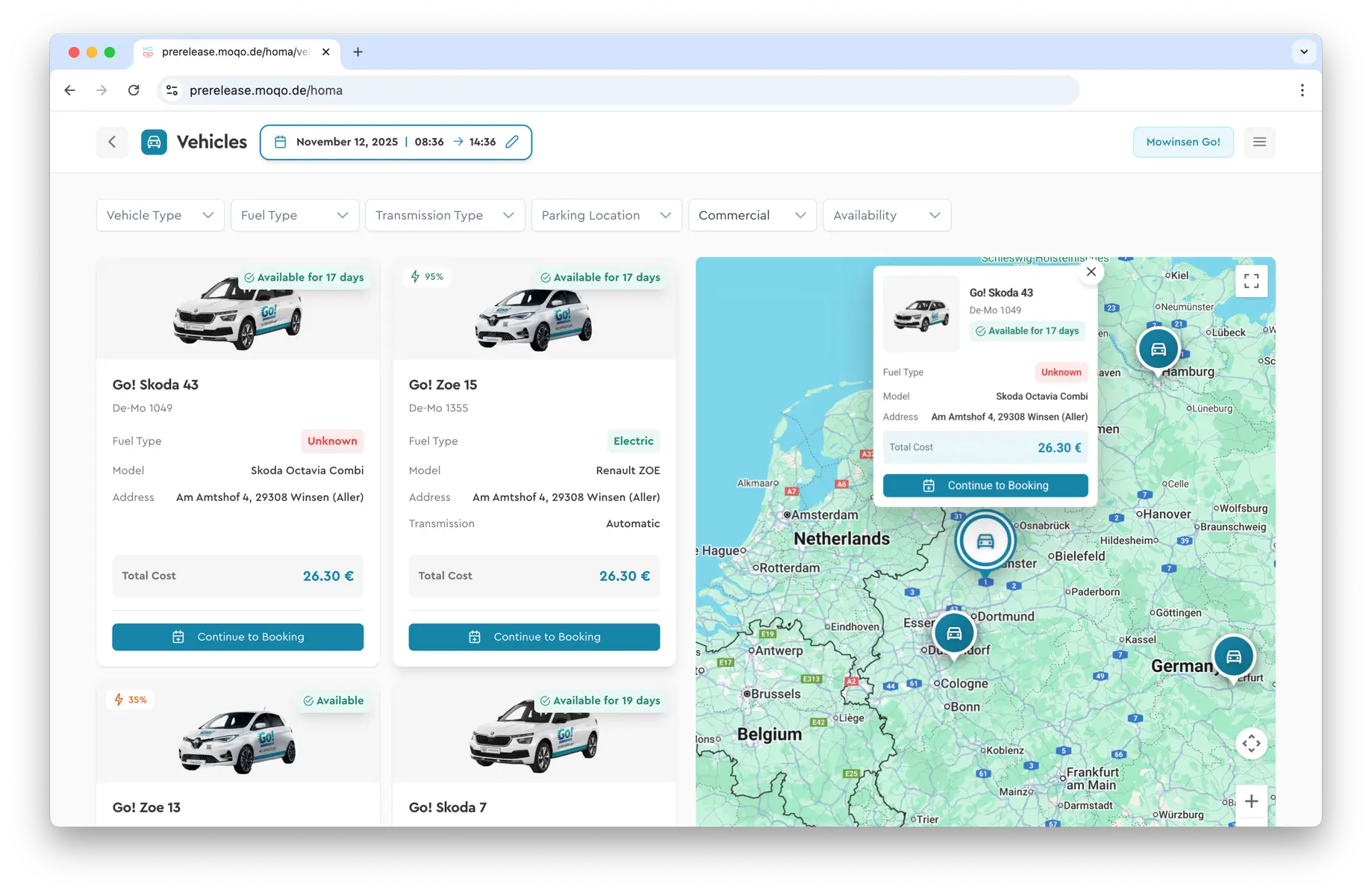Click the browser forward arrow
Viewport: 1372px width, 893px height.
coord(102,90)
